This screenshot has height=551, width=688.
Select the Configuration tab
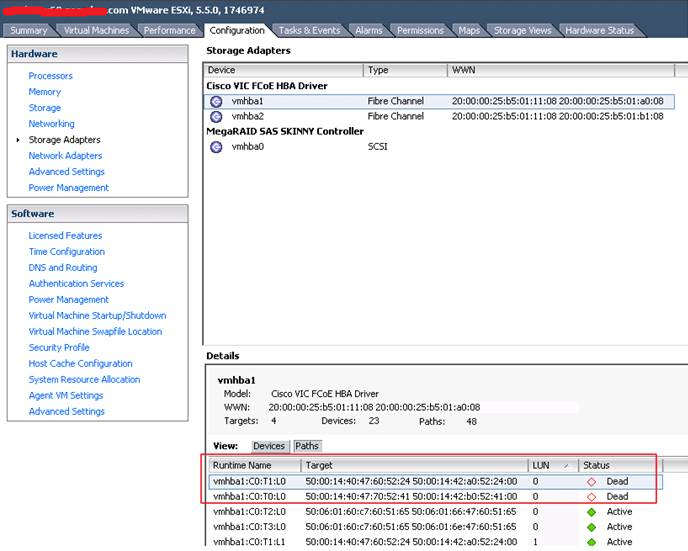[x=237, y=30]
